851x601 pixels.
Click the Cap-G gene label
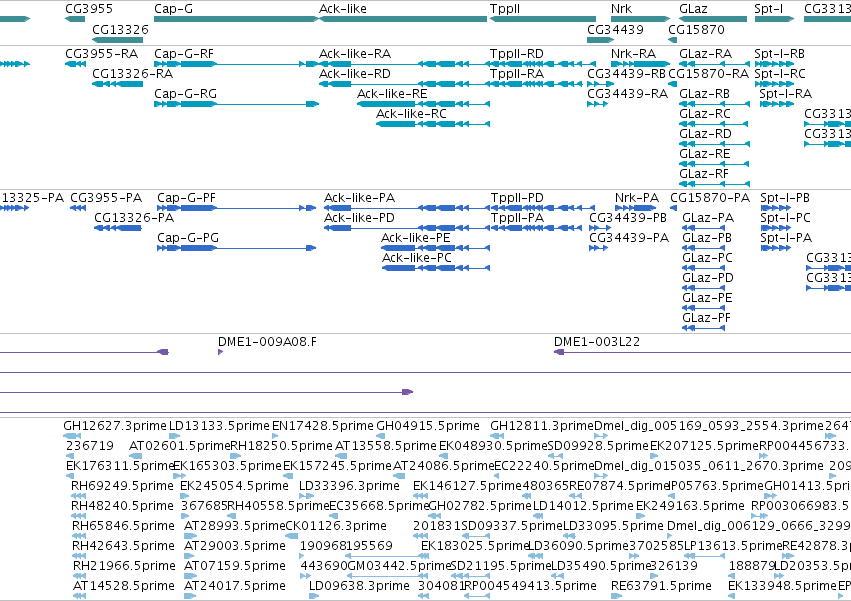[x=173, y=9]
